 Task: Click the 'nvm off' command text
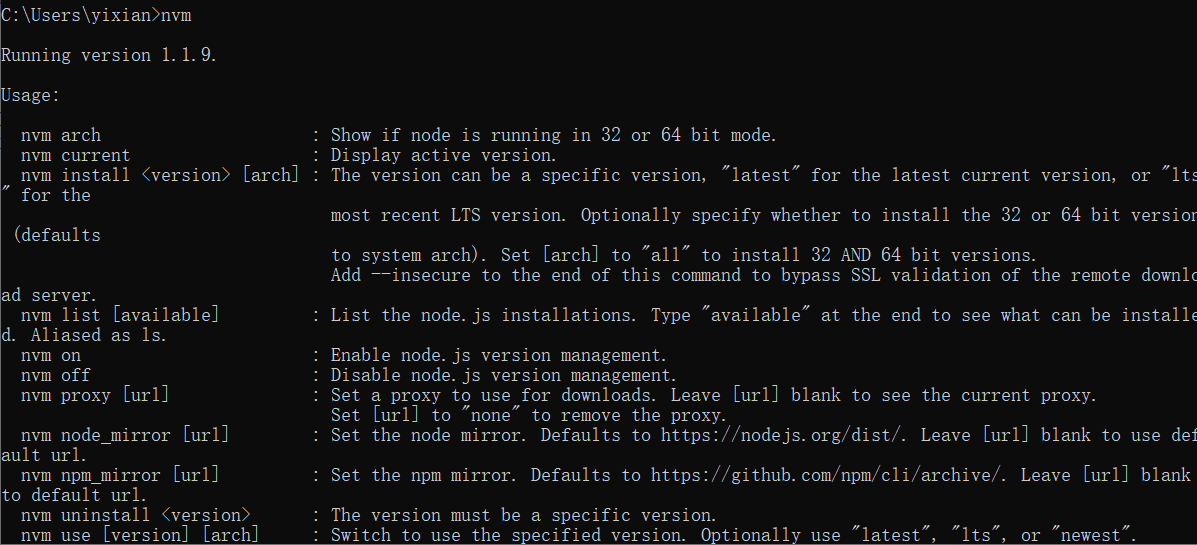pyautogui.click(x=55, y=375)
